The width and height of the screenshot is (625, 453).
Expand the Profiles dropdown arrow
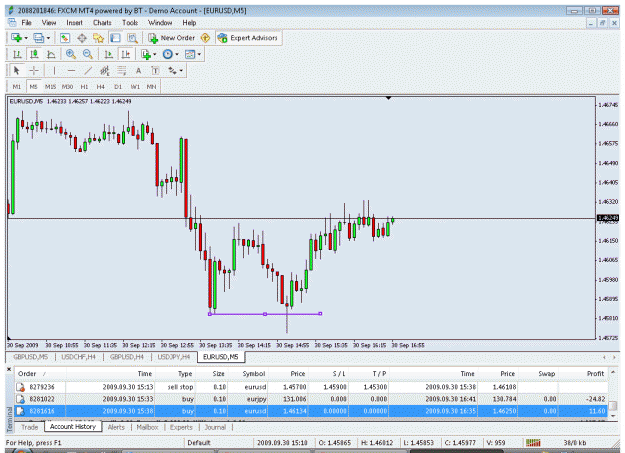tap(48, 38)
